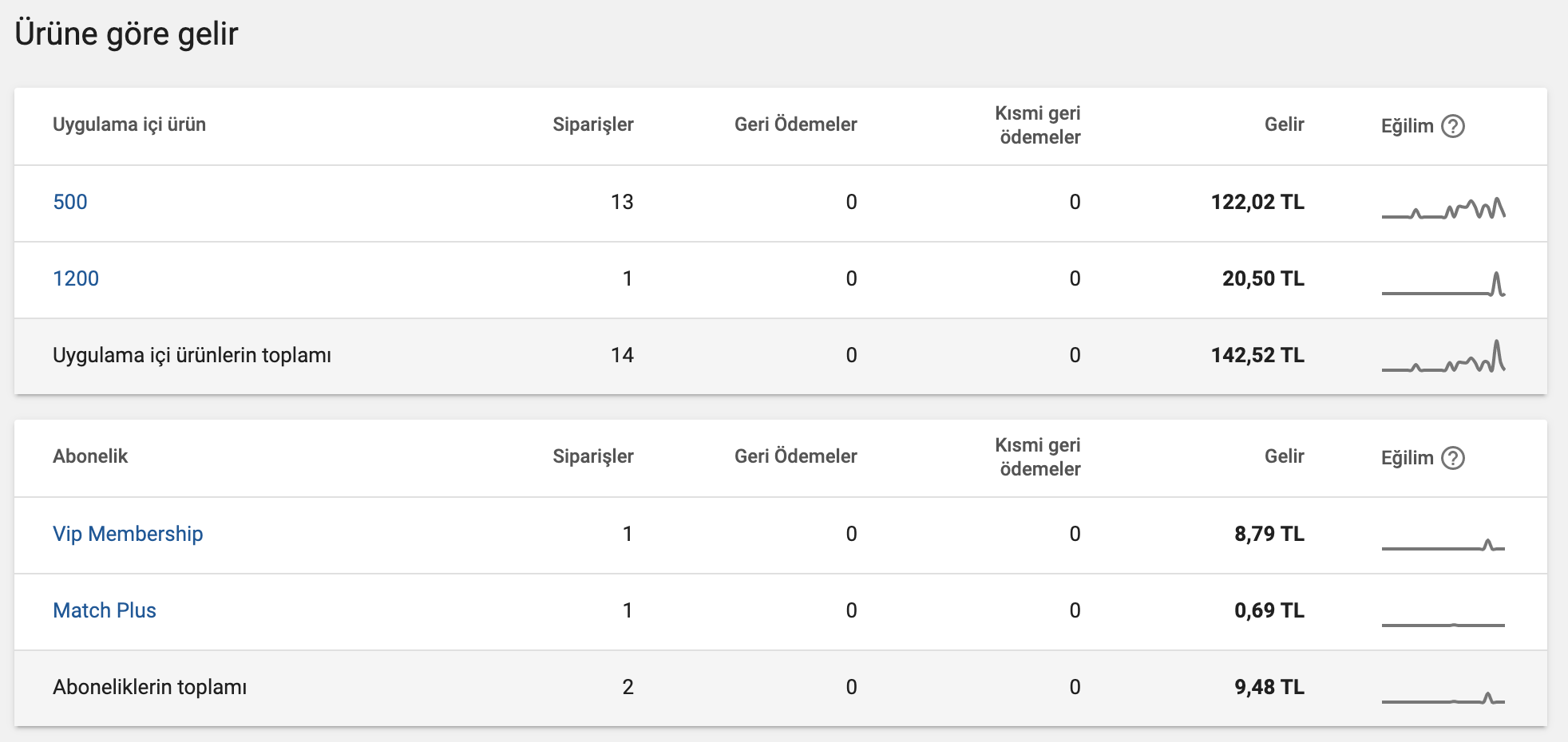Click the 122,02 TL revenue value
The width and height of the screenshot is (1568, 742).
pyautogui.click(x=1257, y=202)
